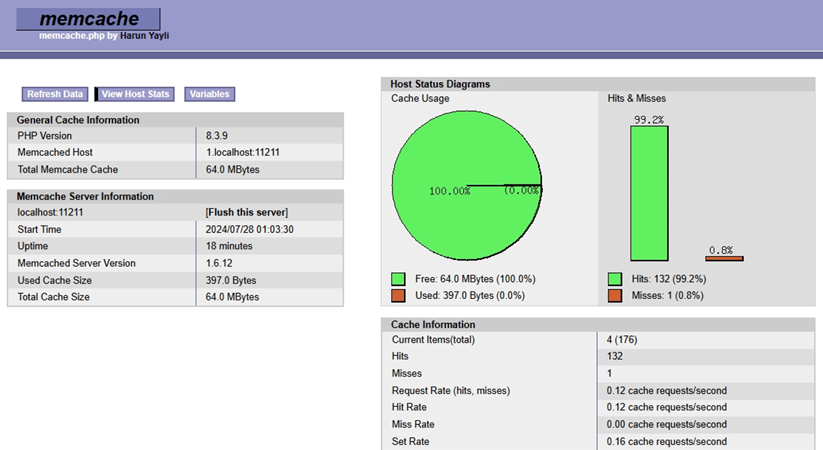
Task: Click the Refresh Data button
Action: (x=55, y=94)
